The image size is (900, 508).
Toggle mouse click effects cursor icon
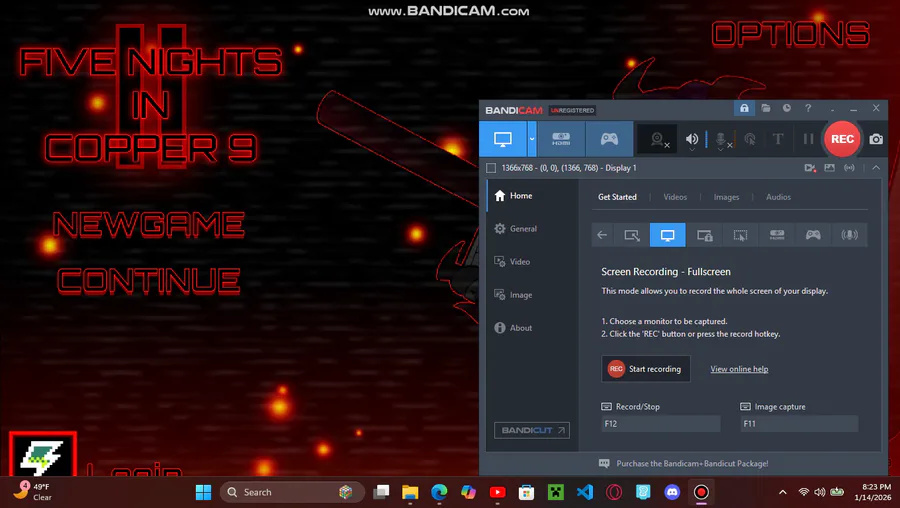point(750,139)
